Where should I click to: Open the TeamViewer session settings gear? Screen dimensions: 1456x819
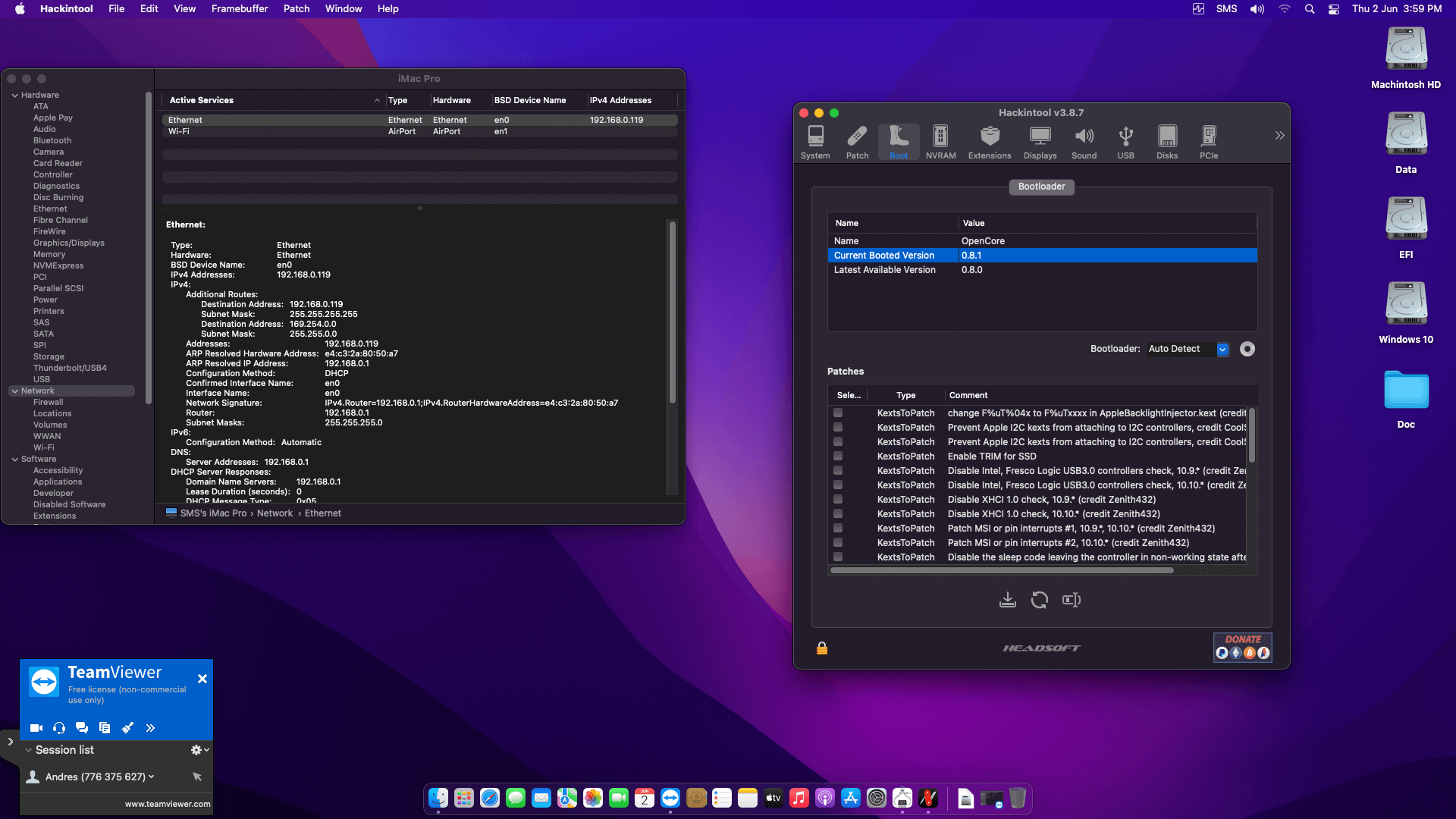[199, 750]
